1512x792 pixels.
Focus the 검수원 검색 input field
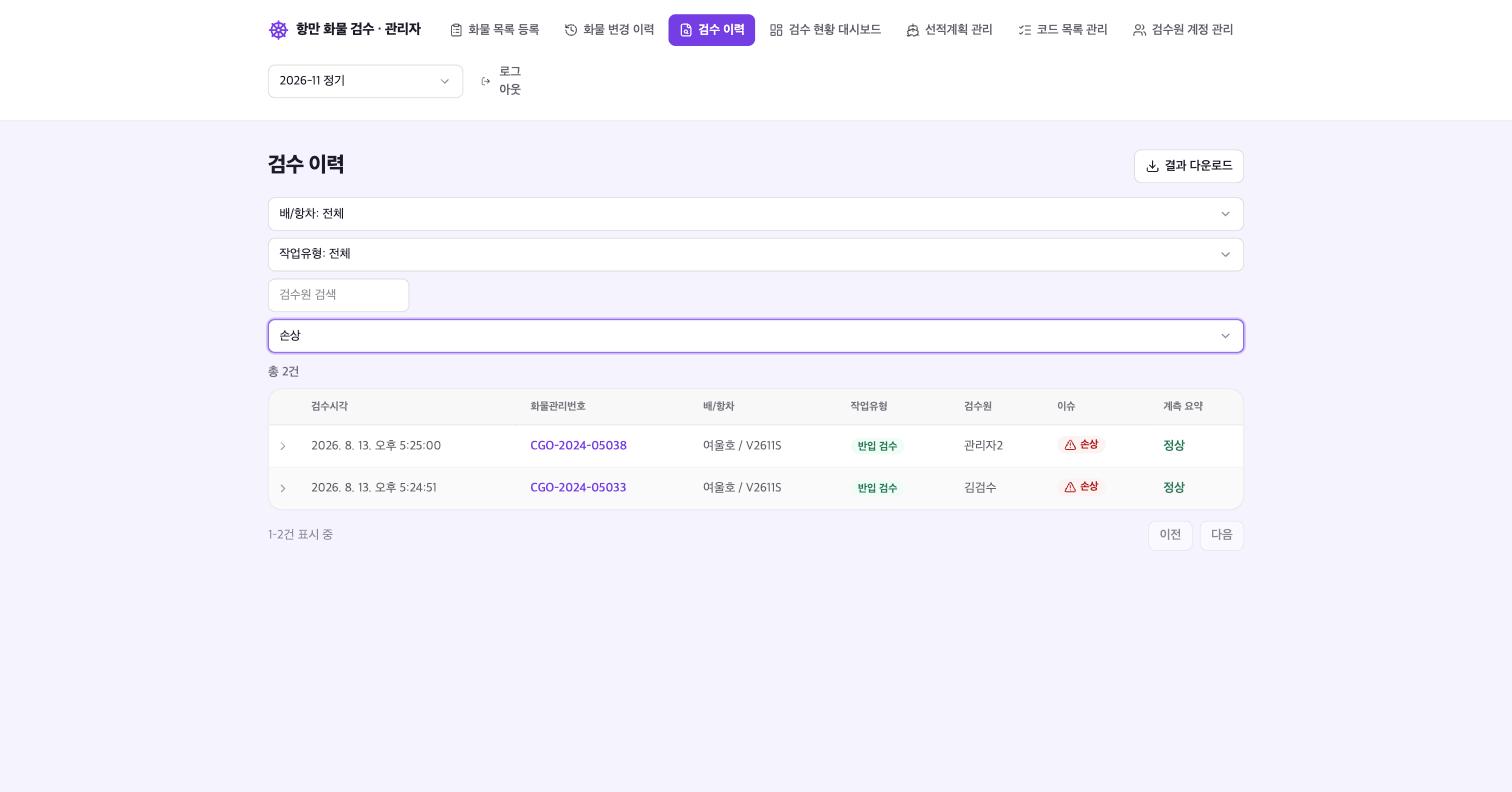point(338,295)
